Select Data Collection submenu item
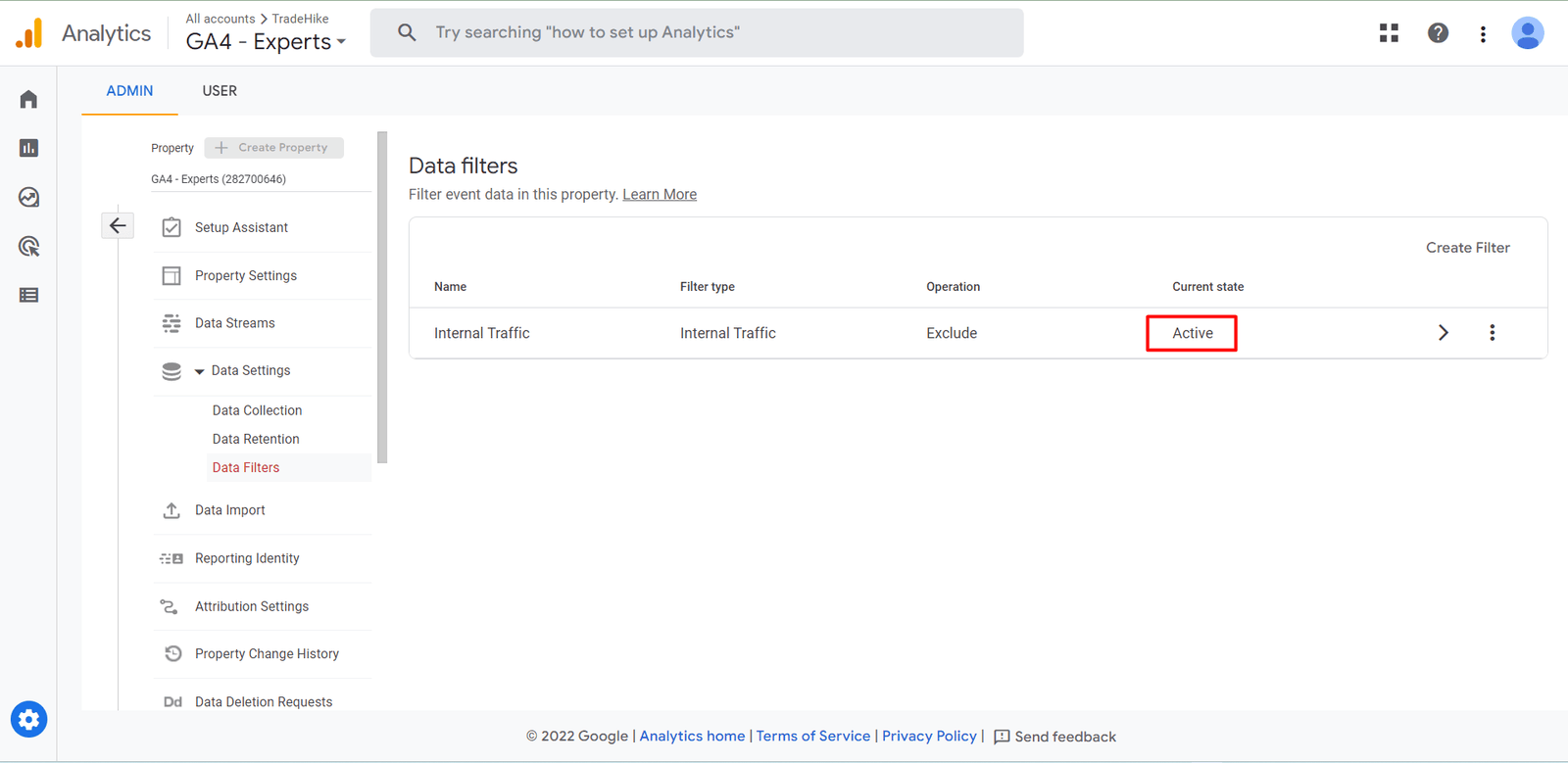The image size is (1568, 763). point(257,410)
